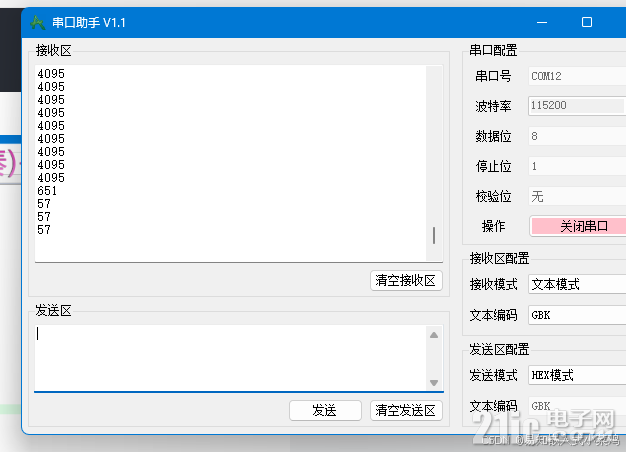Image resolution: width=626 pixels, height=452 pixels.
Task: Click the 发送区 scroll up arrow
Action: (x=434, y=335)
